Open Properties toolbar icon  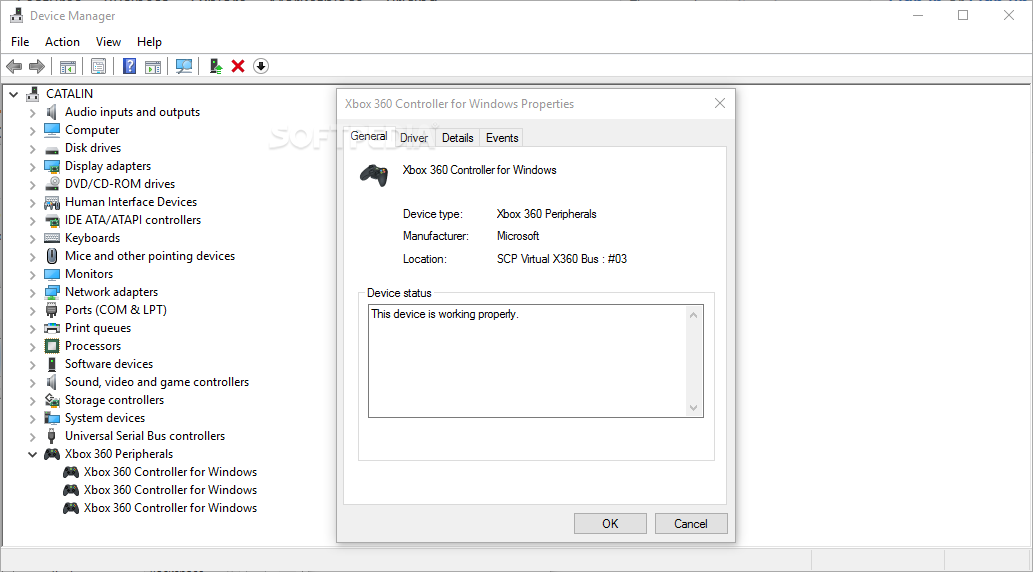tap(99, 66)
